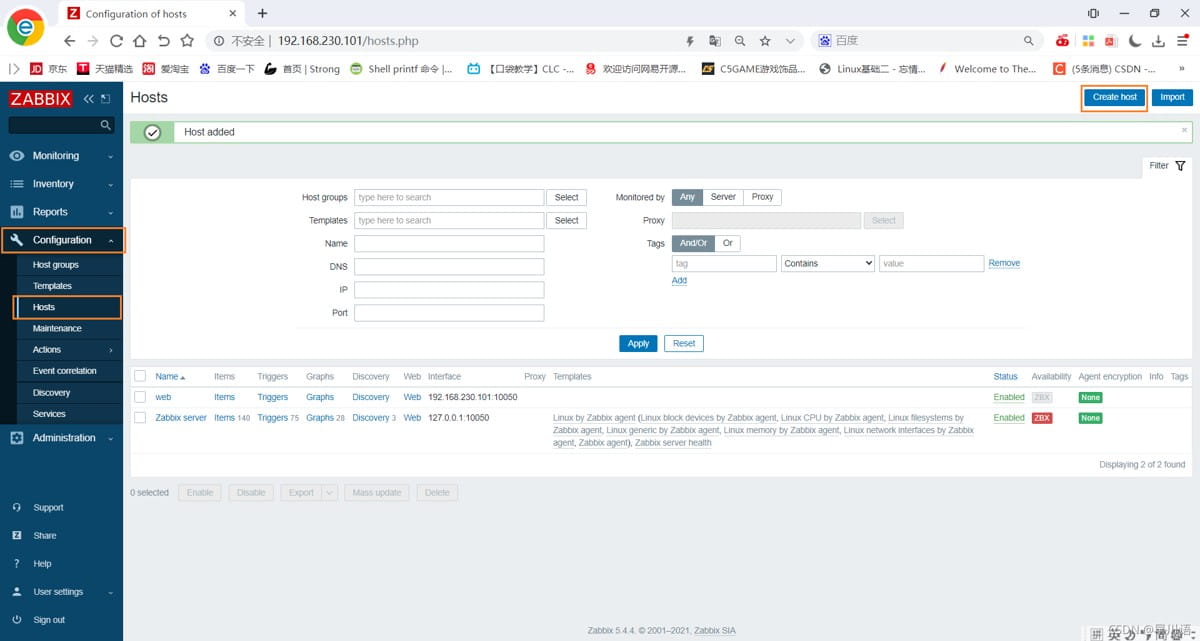
Task: Dismiss the Host added message
Action: [x=1185, y=130]
